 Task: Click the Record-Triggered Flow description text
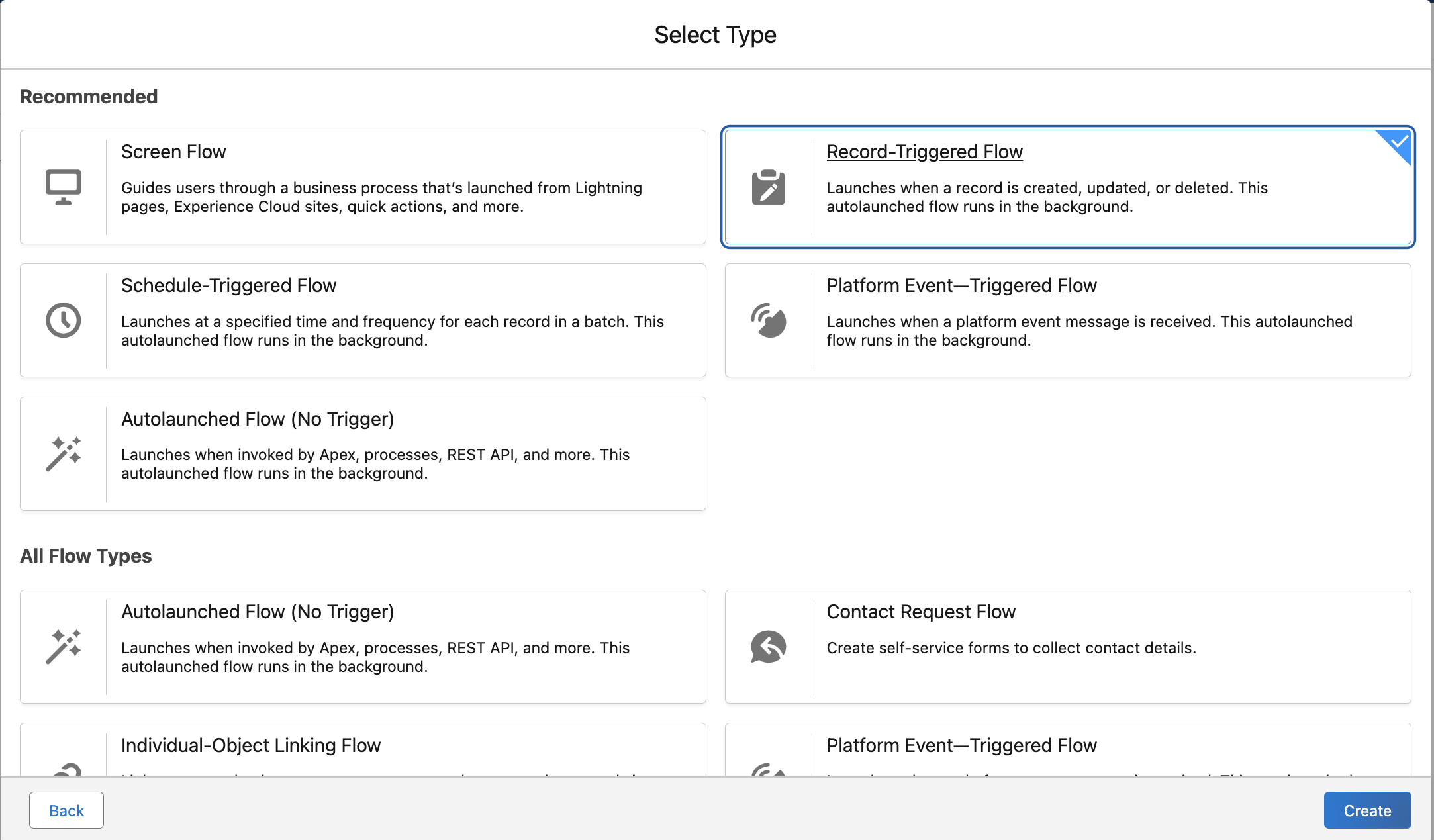point(1047,197)
